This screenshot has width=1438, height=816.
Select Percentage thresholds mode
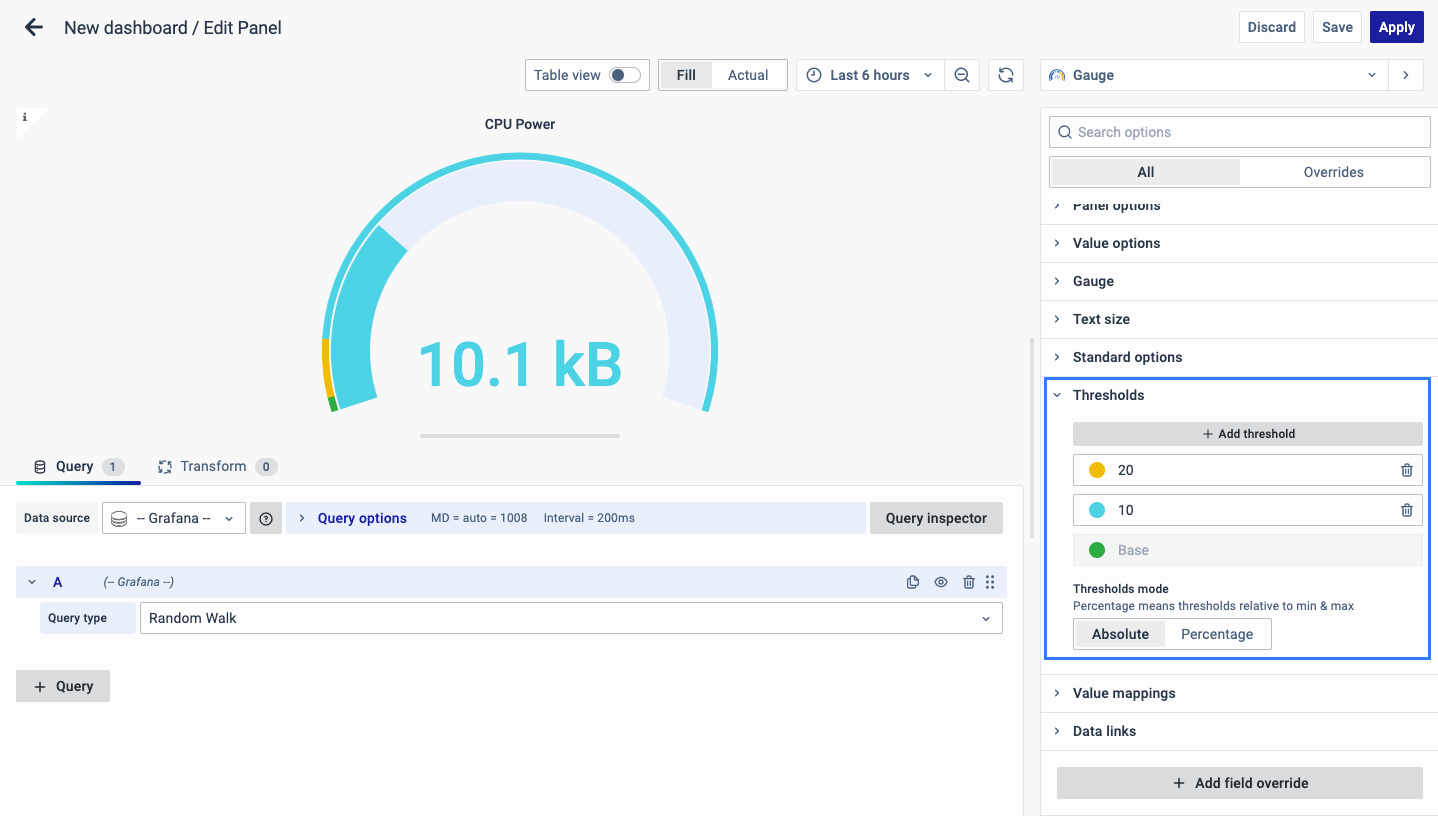(1216, 634)
